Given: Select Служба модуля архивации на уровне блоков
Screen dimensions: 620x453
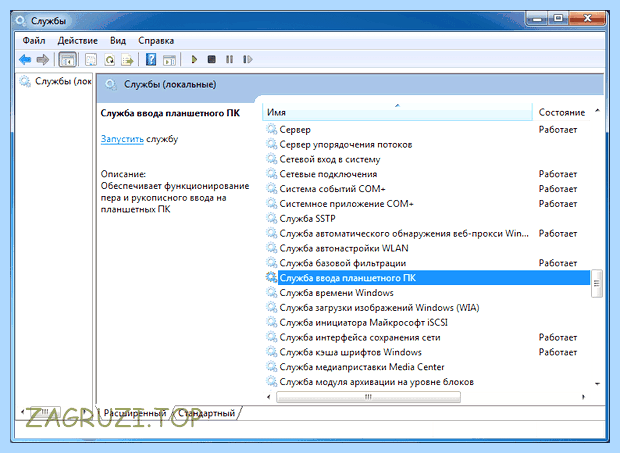Looking at the screenshot, I should tap(427, 382).
